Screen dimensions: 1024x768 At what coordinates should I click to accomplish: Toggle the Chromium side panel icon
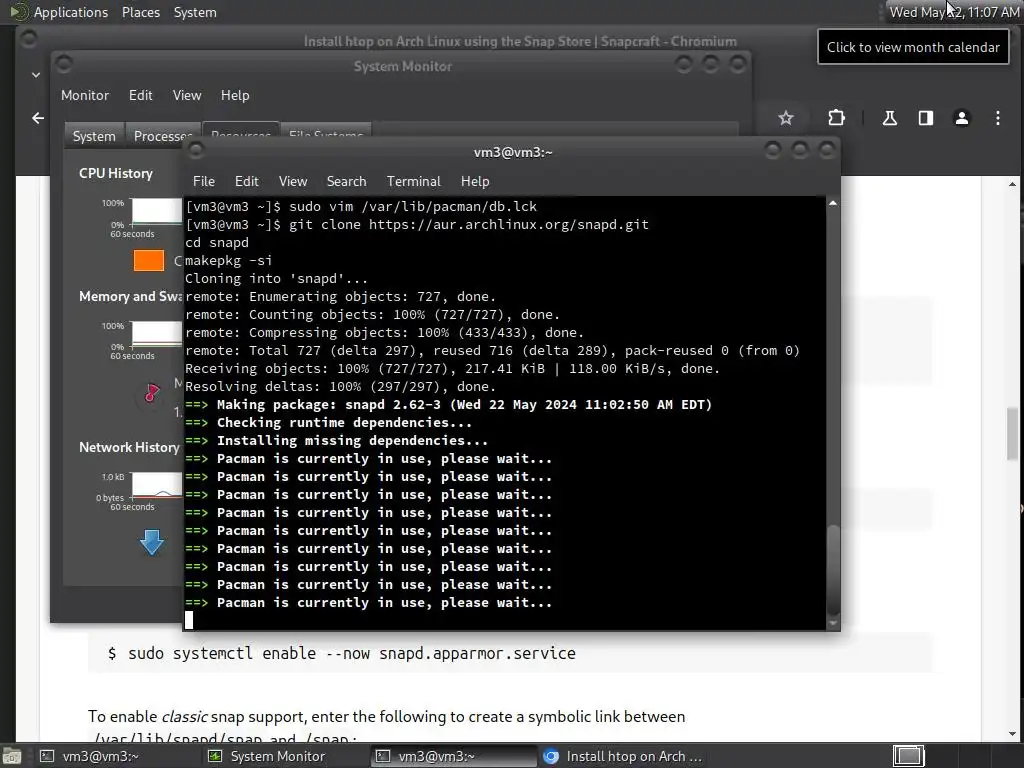pos(925,118)
